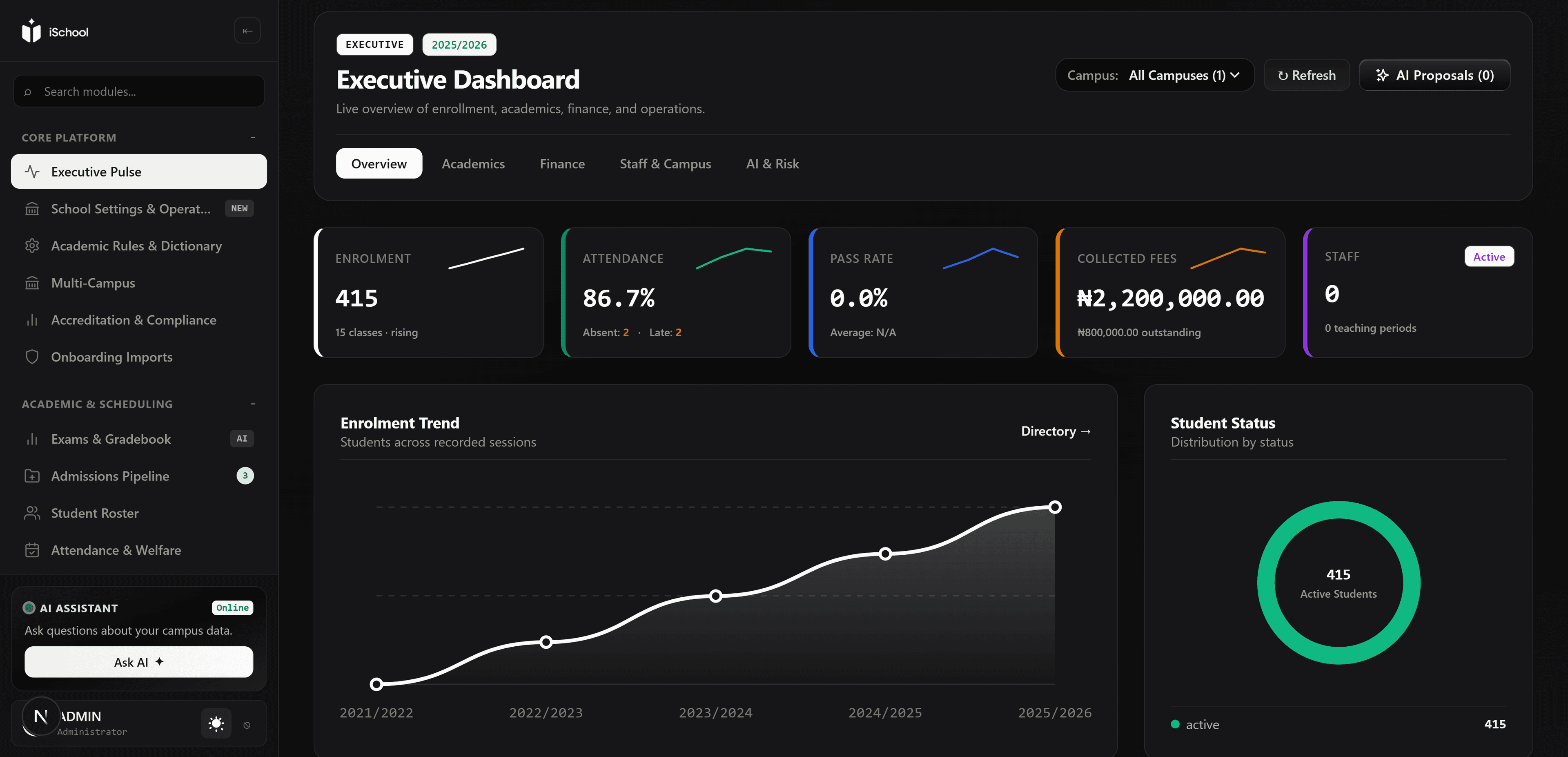Click the Pass Rate blue sparkline

[x=980, y=258]
